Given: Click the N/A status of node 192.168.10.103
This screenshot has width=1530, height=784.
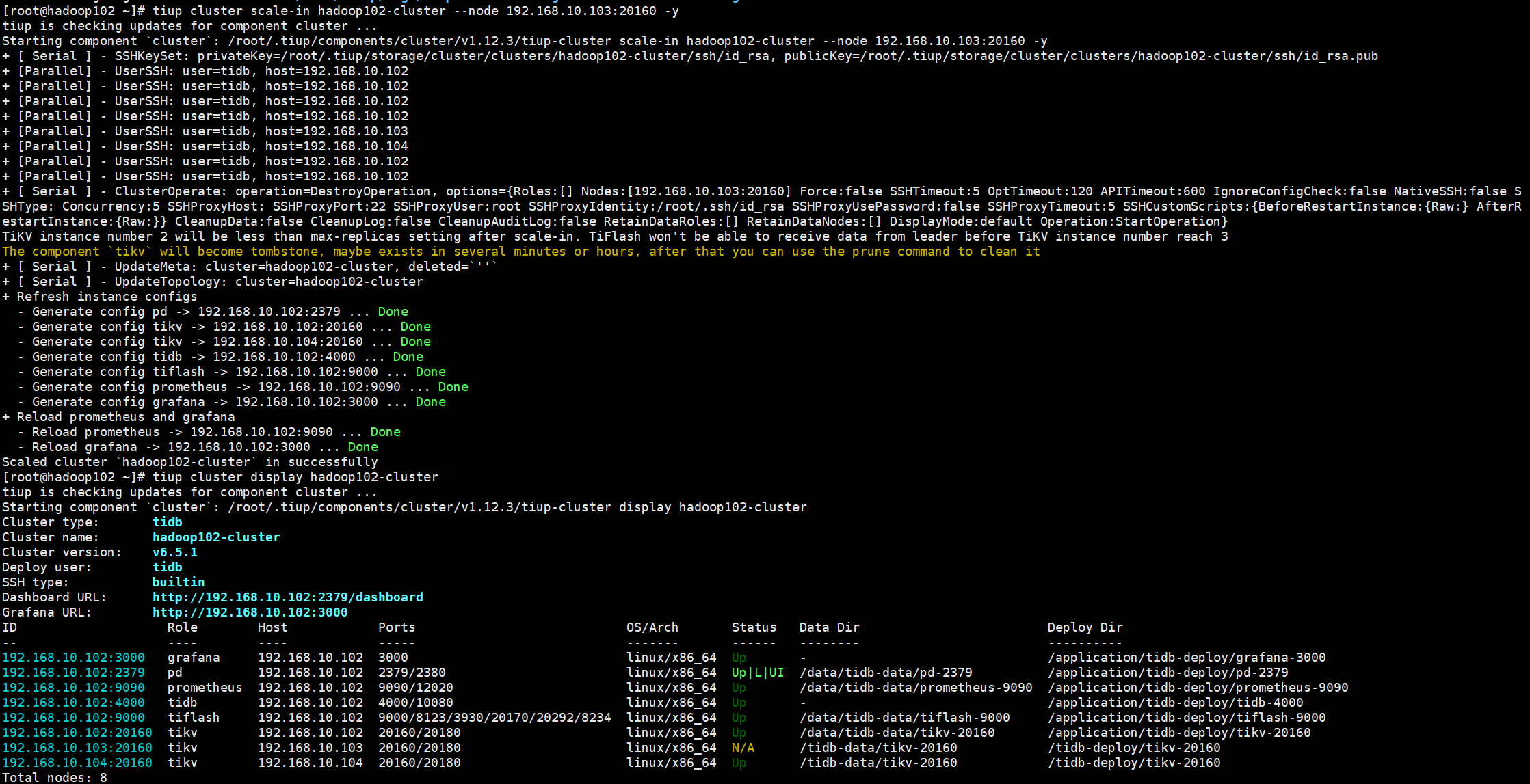Looking at the screenshot, I should tap(743, 748).
